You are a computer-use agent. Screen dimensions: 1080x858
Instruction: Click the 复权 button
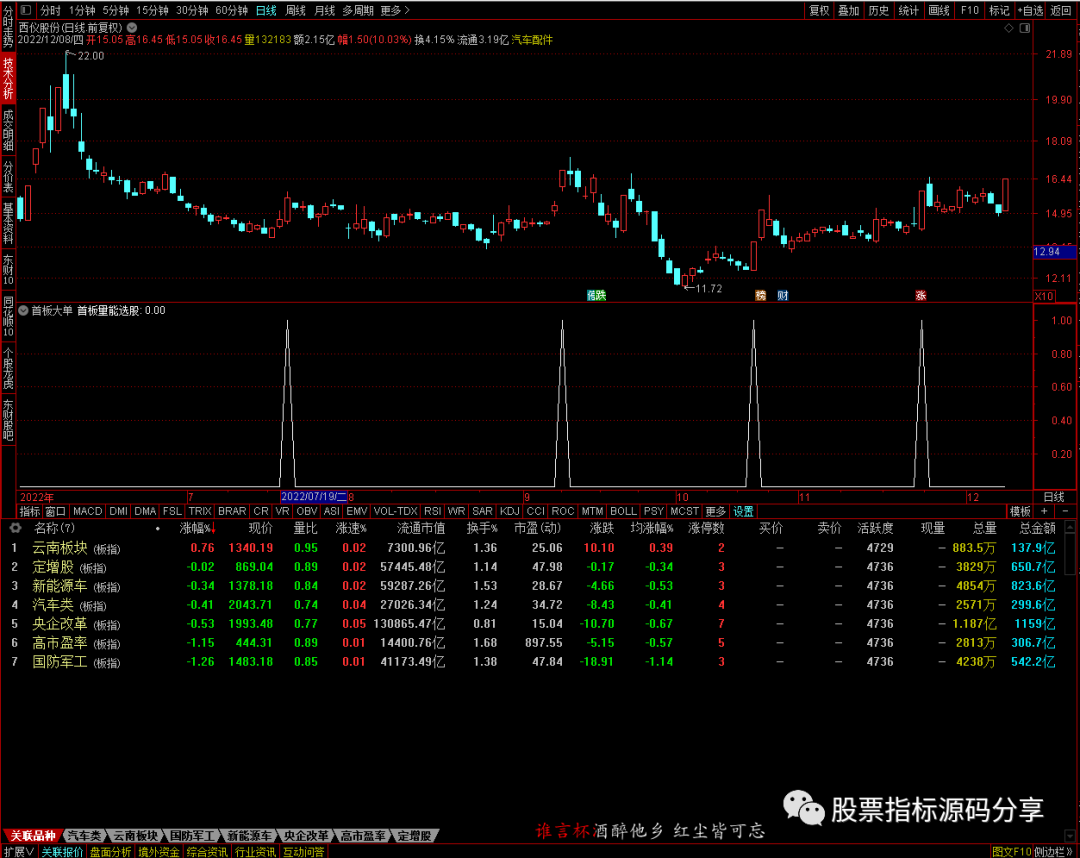[820, 10]
